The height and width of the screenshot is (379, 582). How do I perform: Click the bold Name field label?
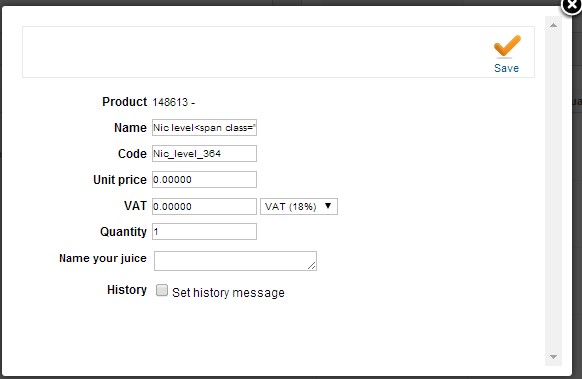pyautogui.click(x=130, y=128)
